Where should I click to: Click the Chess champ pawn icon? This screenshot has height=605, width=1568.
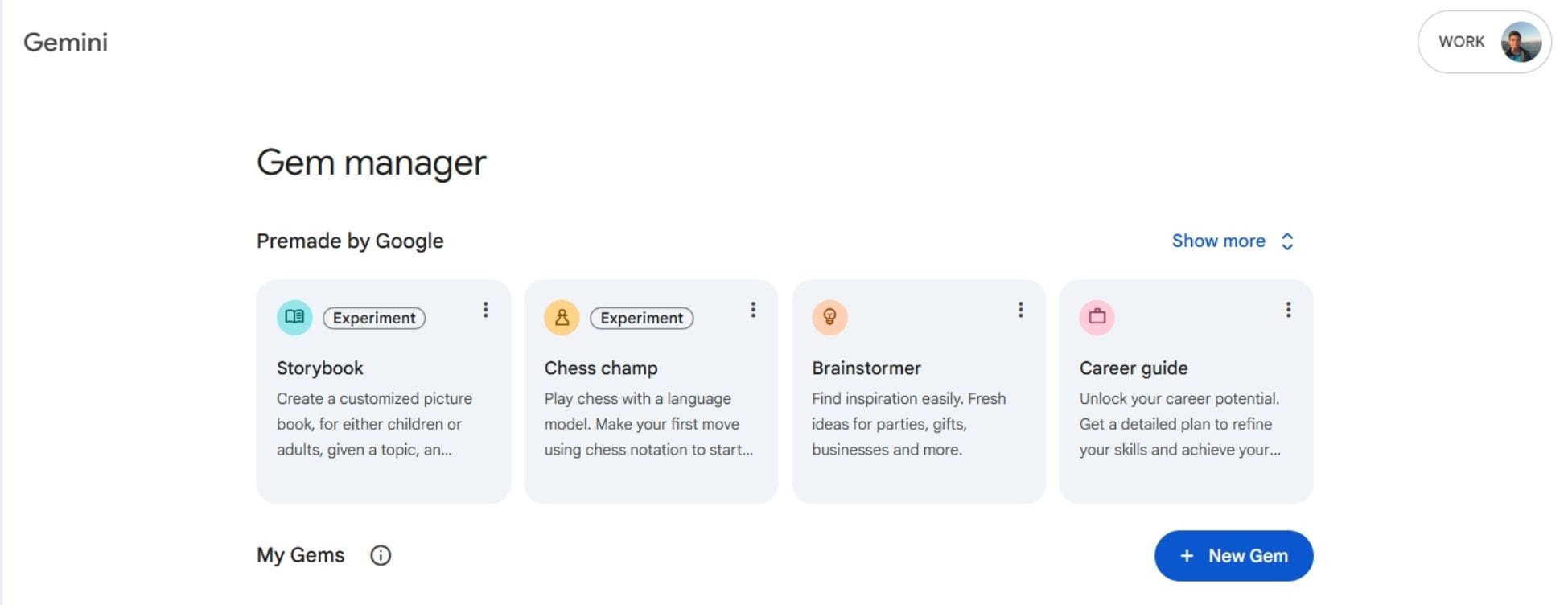tap(562, 317)
